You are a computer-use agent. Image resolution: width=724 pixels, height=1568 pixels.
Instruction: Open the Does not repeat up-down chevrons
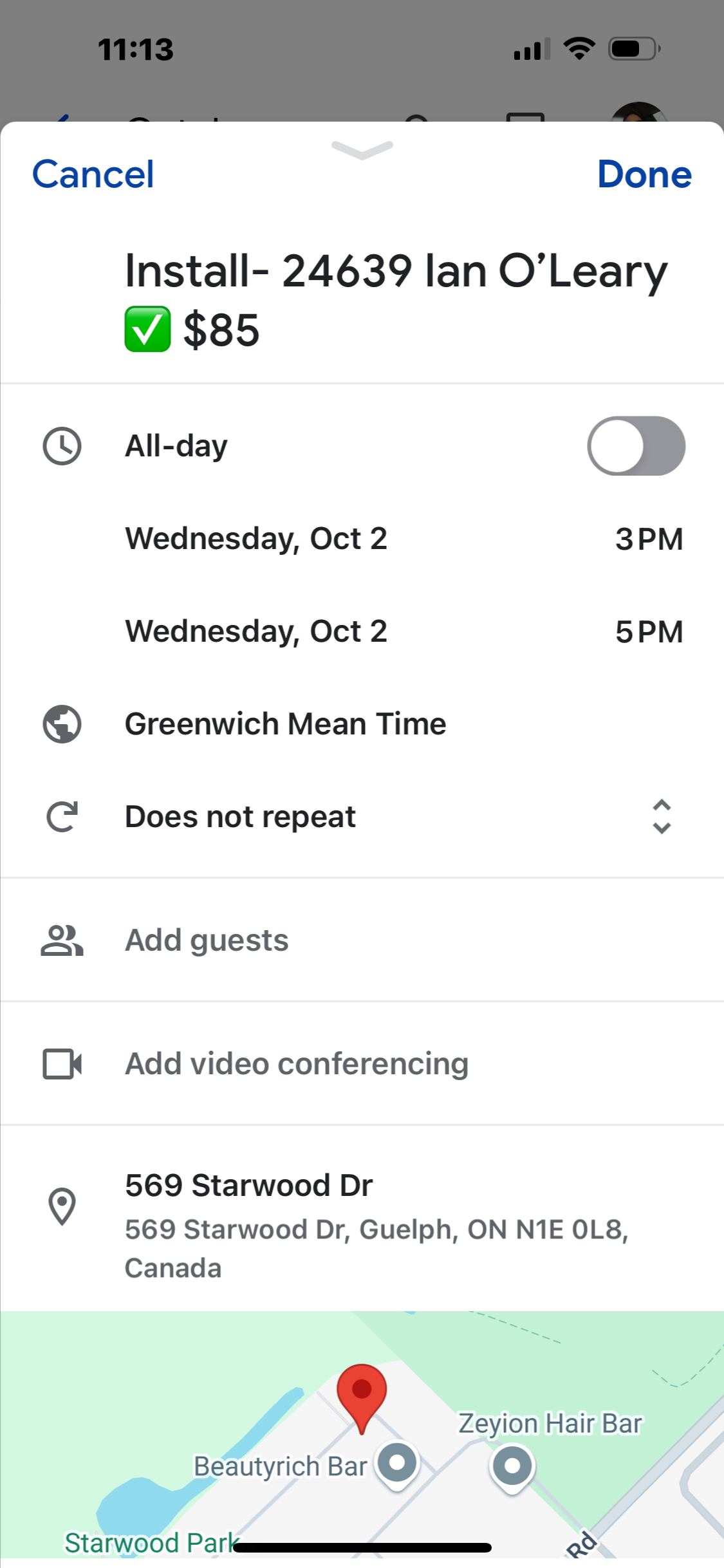pyautogui.click(x=662, y=817)
